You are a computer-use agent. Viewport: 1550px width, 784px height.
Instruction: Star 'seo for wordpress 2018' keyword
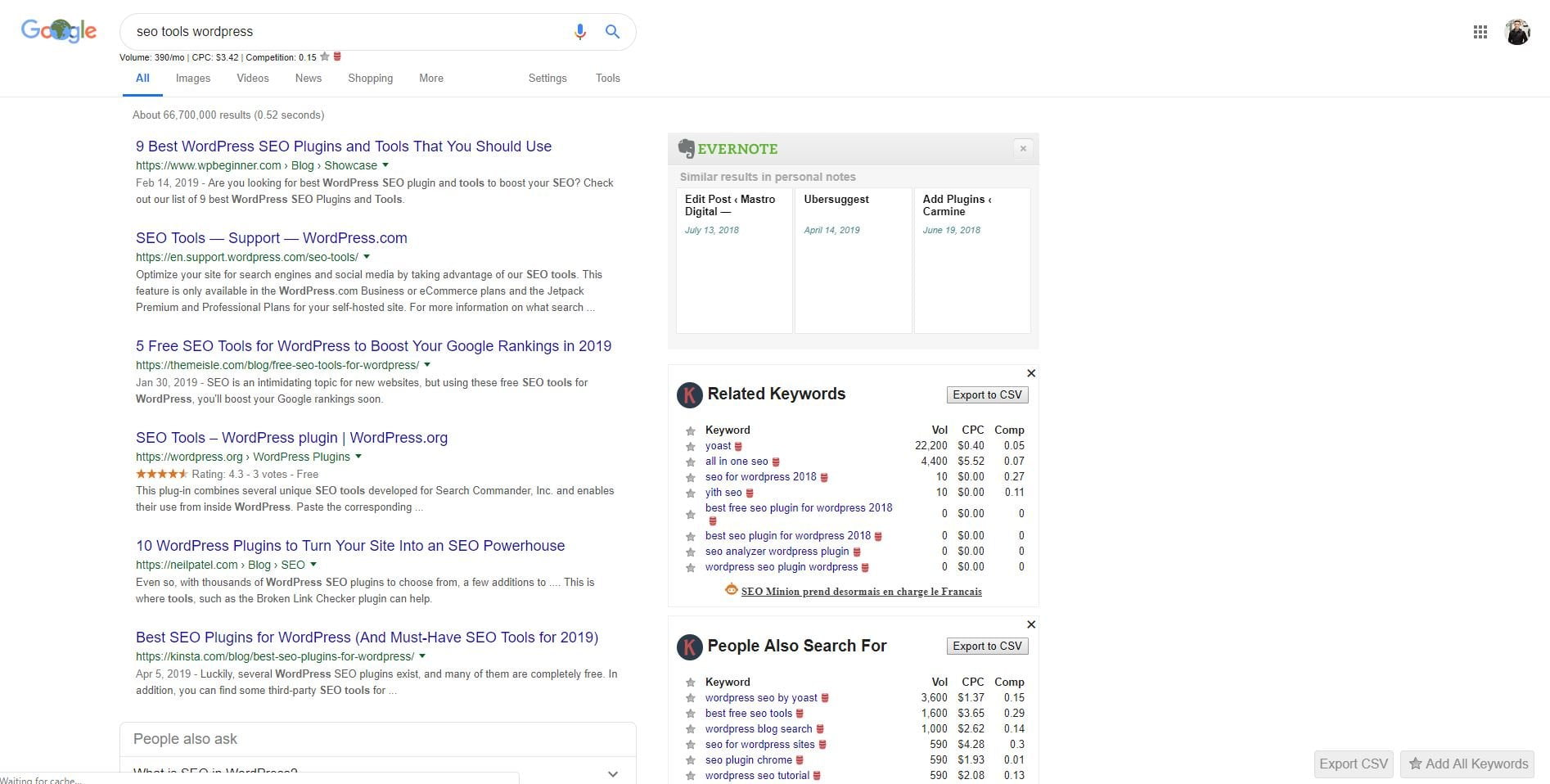[x=691, y=478]
